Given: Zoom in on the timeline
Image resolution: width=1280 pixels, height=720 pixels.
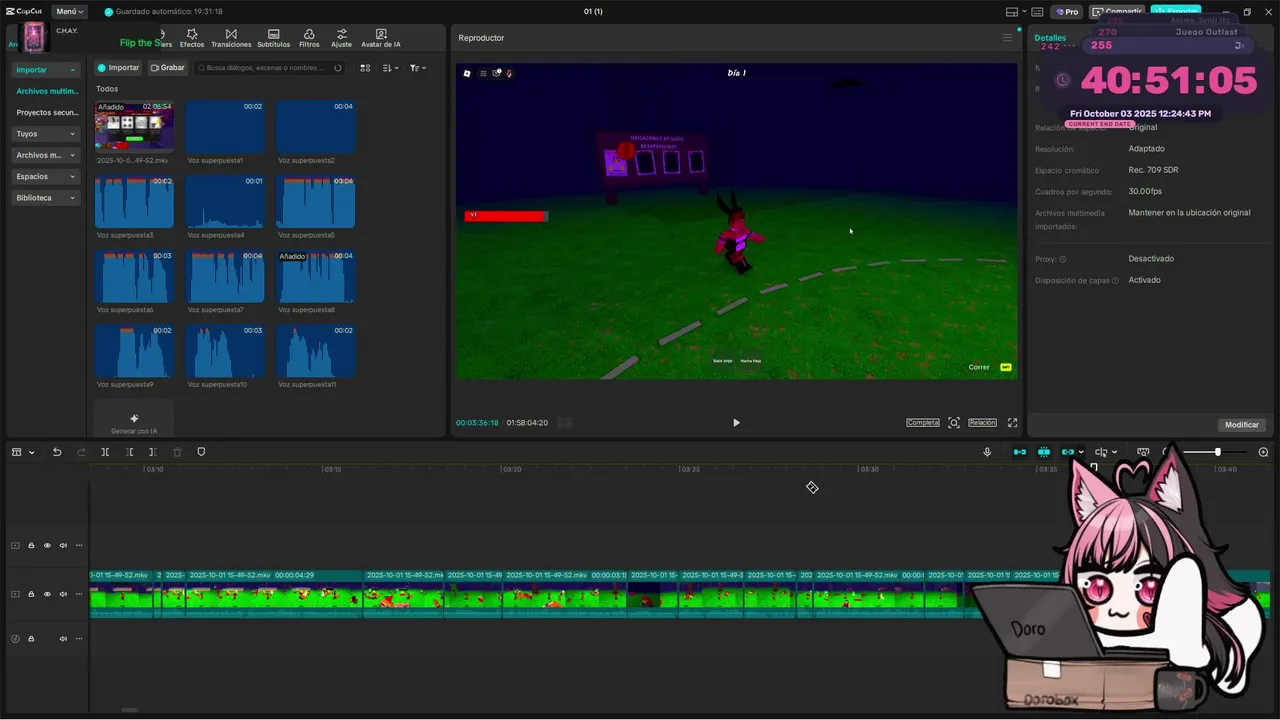Looking at the screenshot, I should point(1263,452).
